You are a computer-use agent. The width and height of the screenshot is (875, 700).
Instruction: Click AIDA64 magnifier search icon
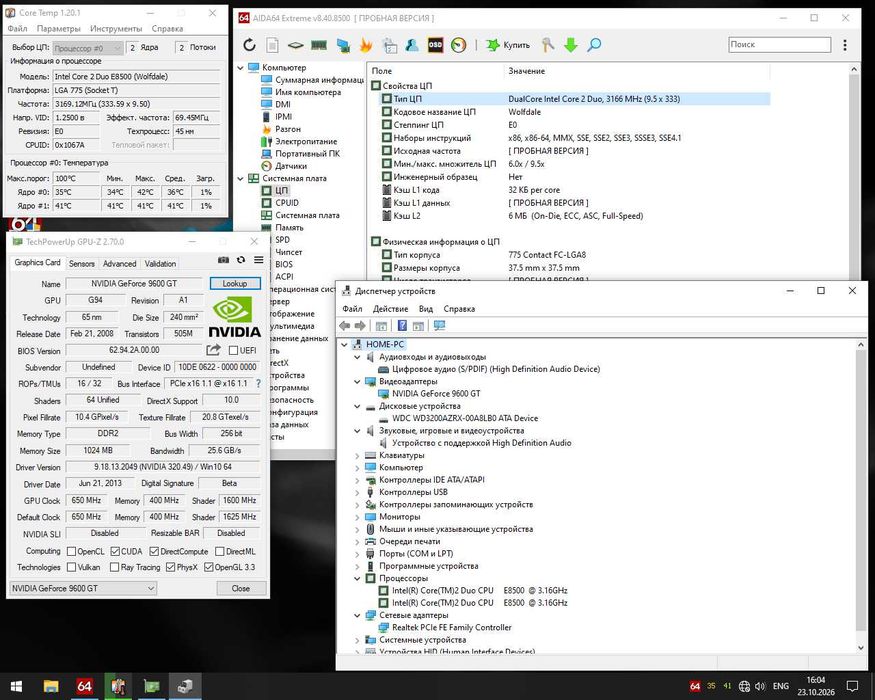pyautogui.click(x=594, y=45)
